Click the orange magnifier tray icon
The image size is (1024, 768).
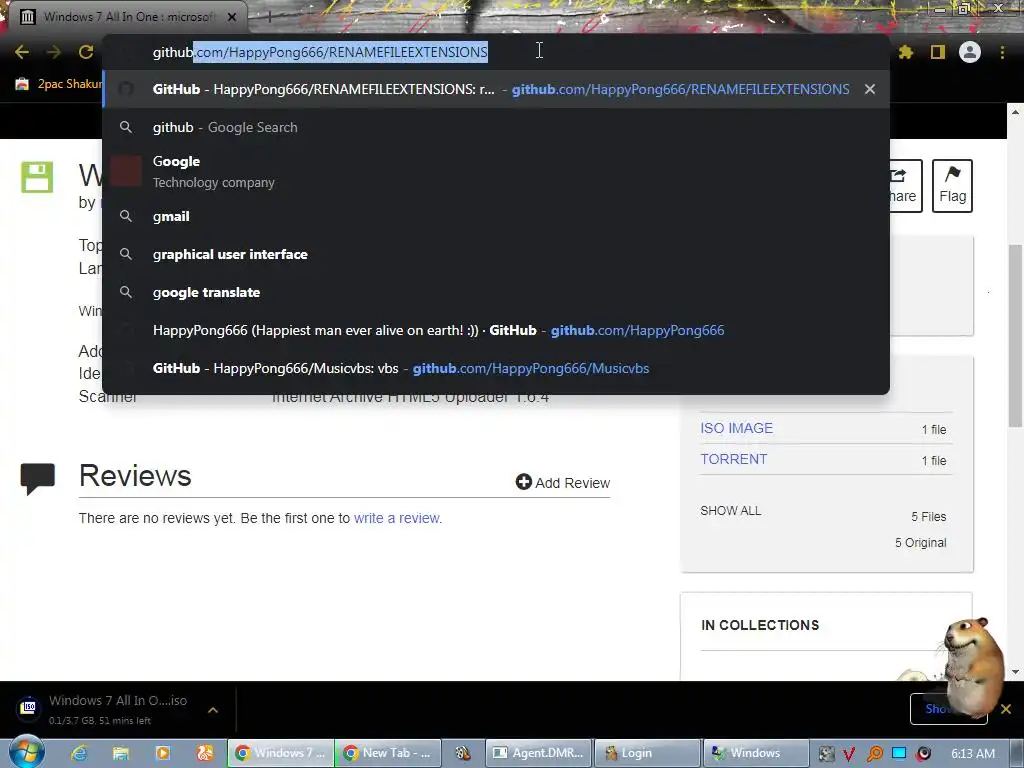pos(874,754)
